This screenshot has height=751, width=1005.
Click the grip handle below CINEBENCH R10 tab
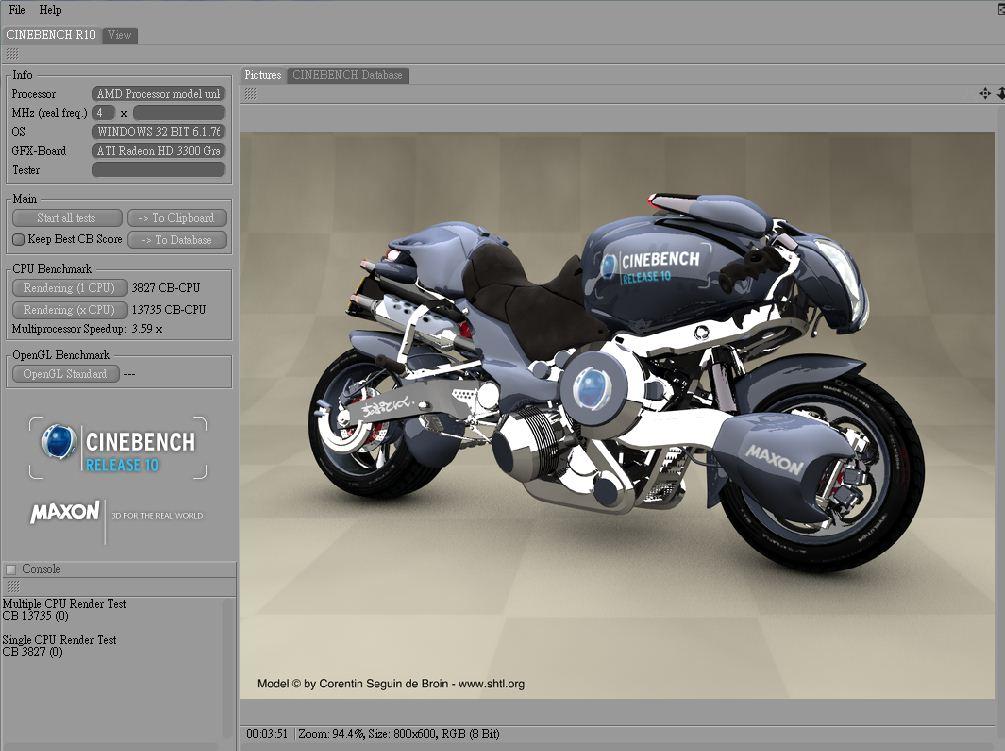pos(12,54)
